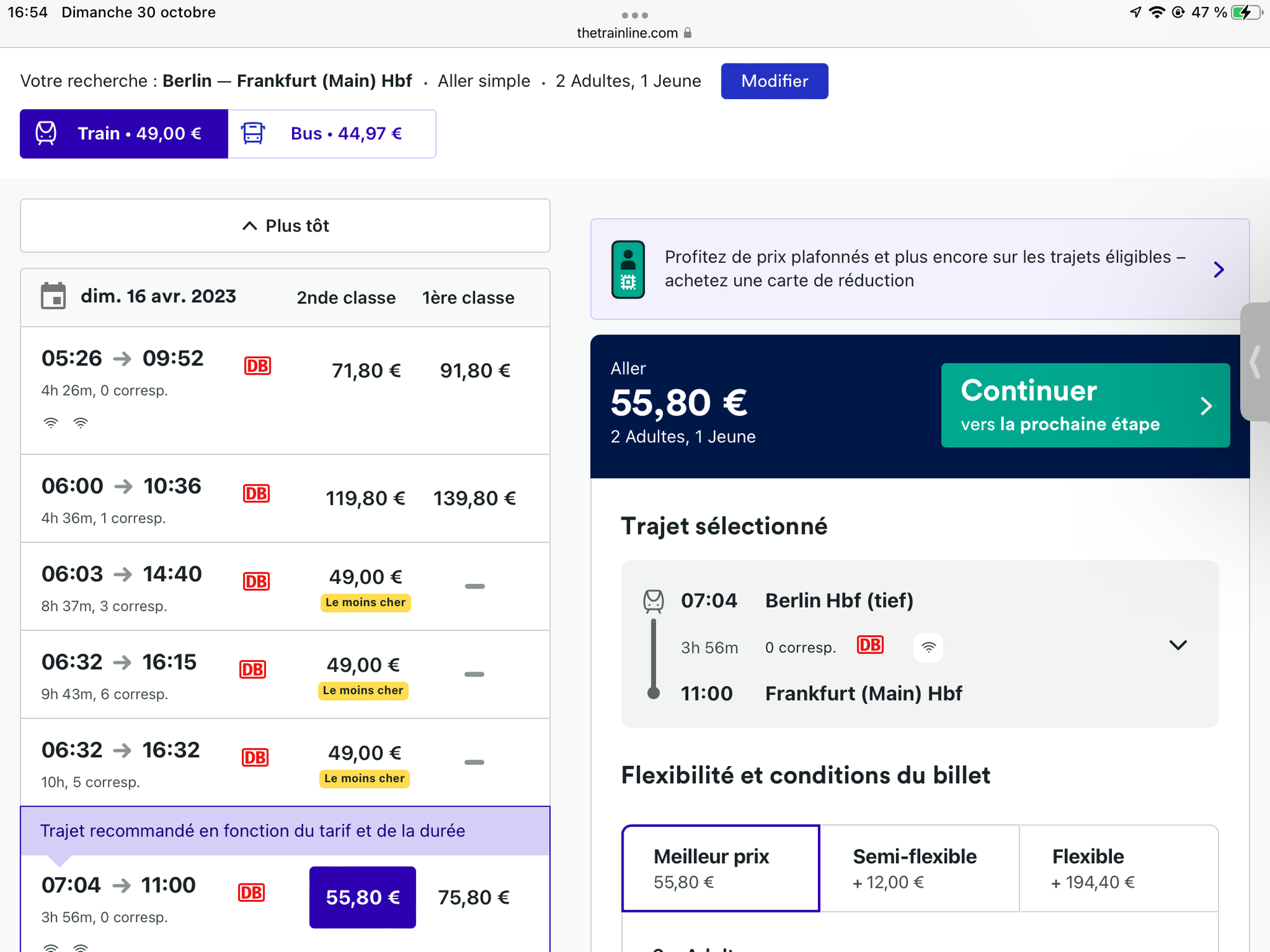Tap the discount card icon in the banner
Screen dimensions: 1270x952
[x=628, y=269]
